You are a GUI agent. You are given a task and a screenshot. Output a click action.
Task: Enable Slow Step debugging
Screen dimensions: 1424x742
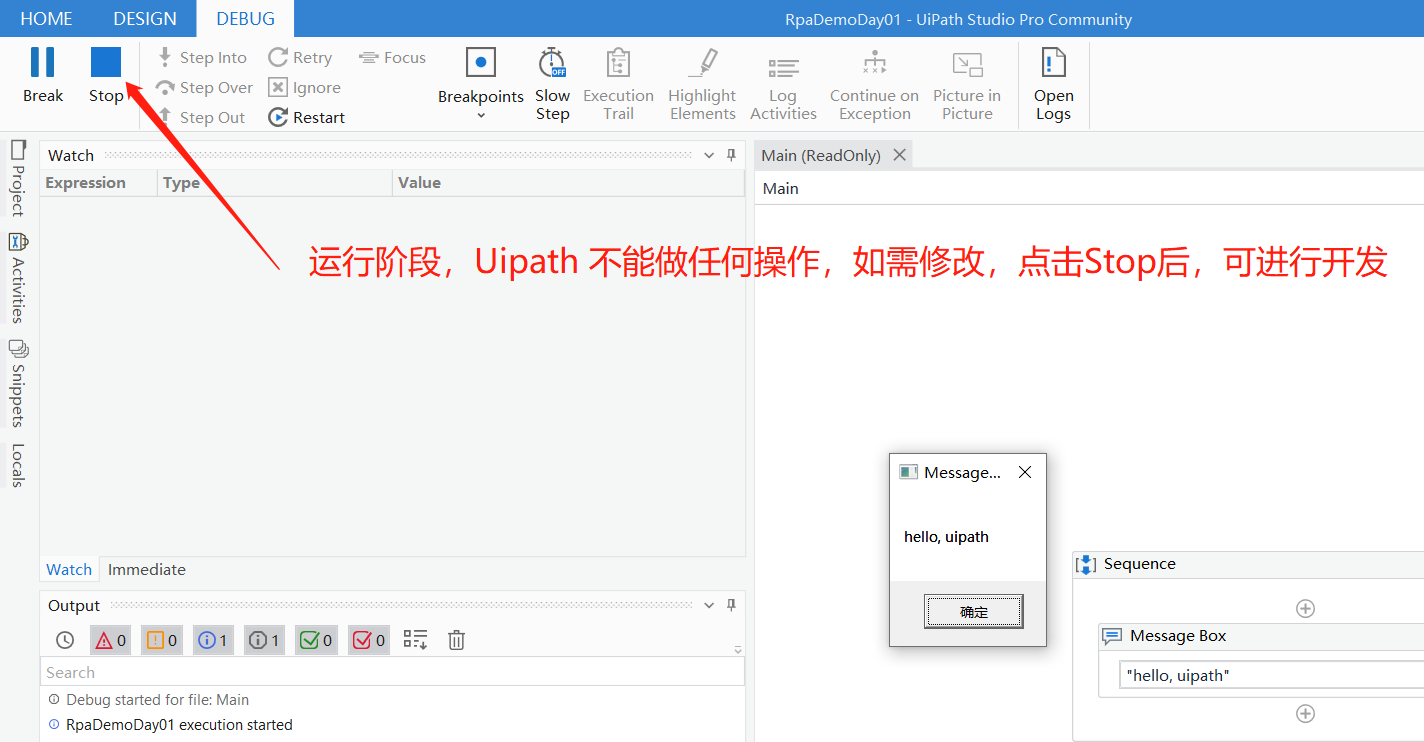(552, 85)
